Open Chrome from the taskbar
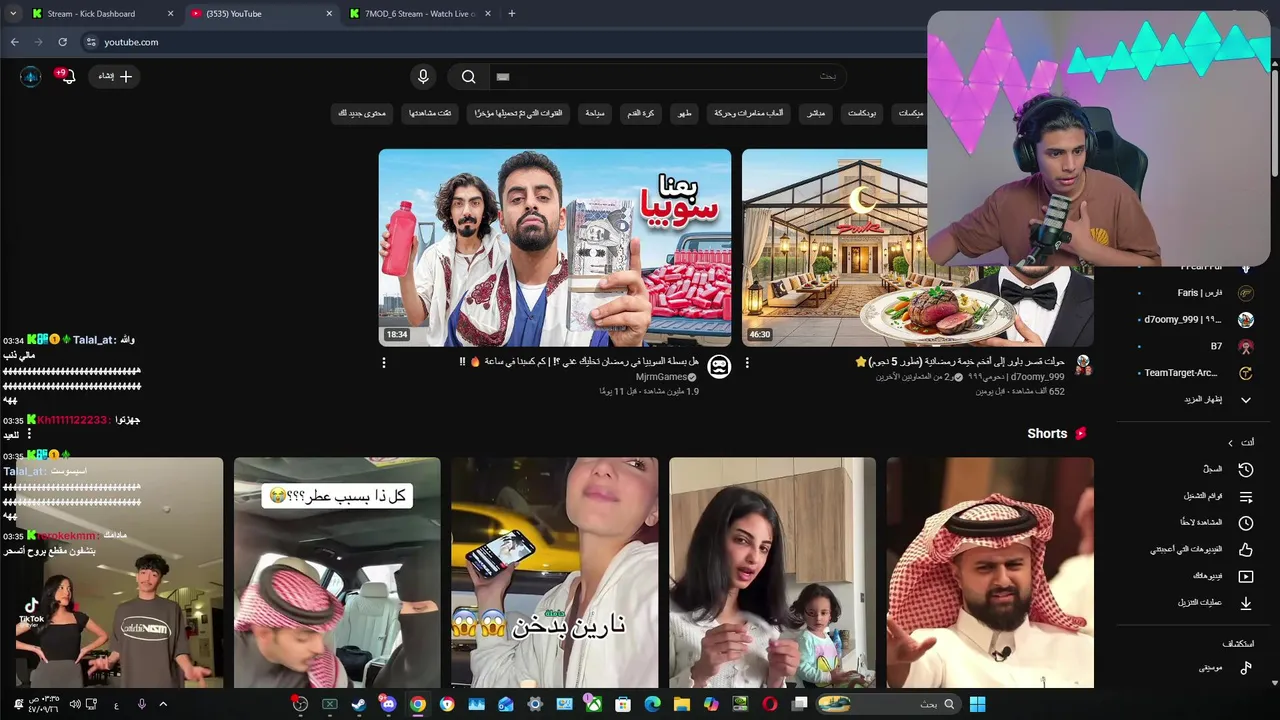The width and height of the screenshot is (1280, 720). point(418,704)
